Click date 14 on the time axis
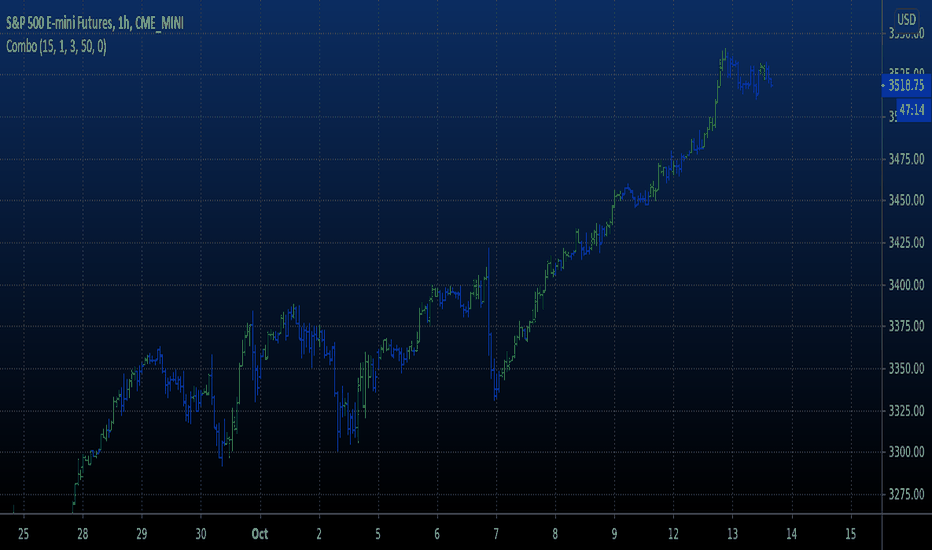 (x=792, y=534)
